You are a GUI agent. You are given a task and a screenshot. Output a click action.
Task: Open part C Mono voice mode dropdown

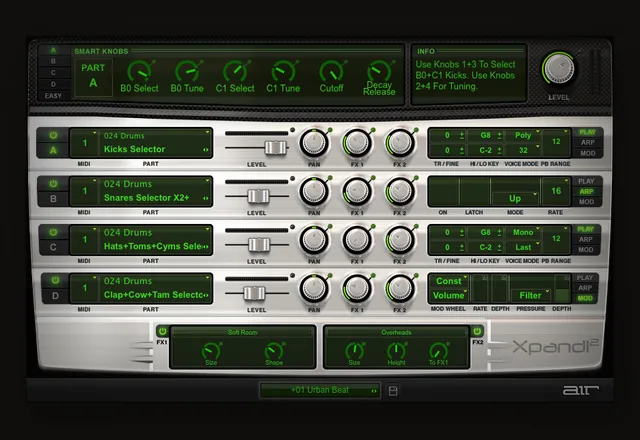(524, 232)
